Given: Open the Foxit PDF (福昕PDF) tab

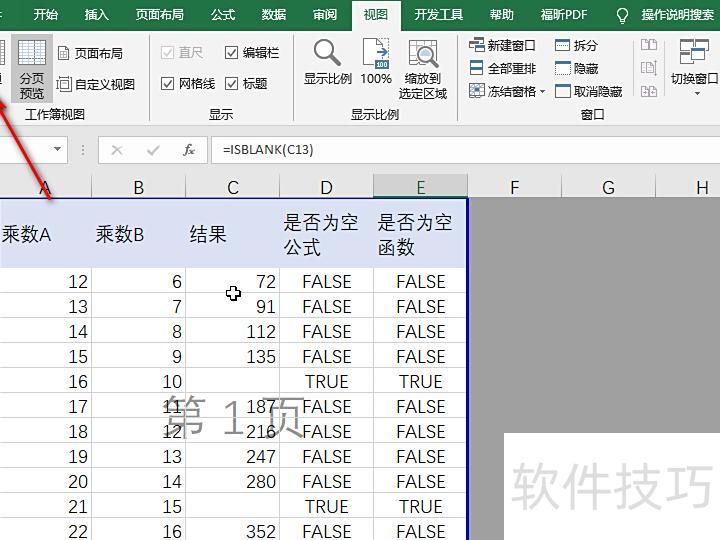Looking at the screenshot, I should [564, 15].
